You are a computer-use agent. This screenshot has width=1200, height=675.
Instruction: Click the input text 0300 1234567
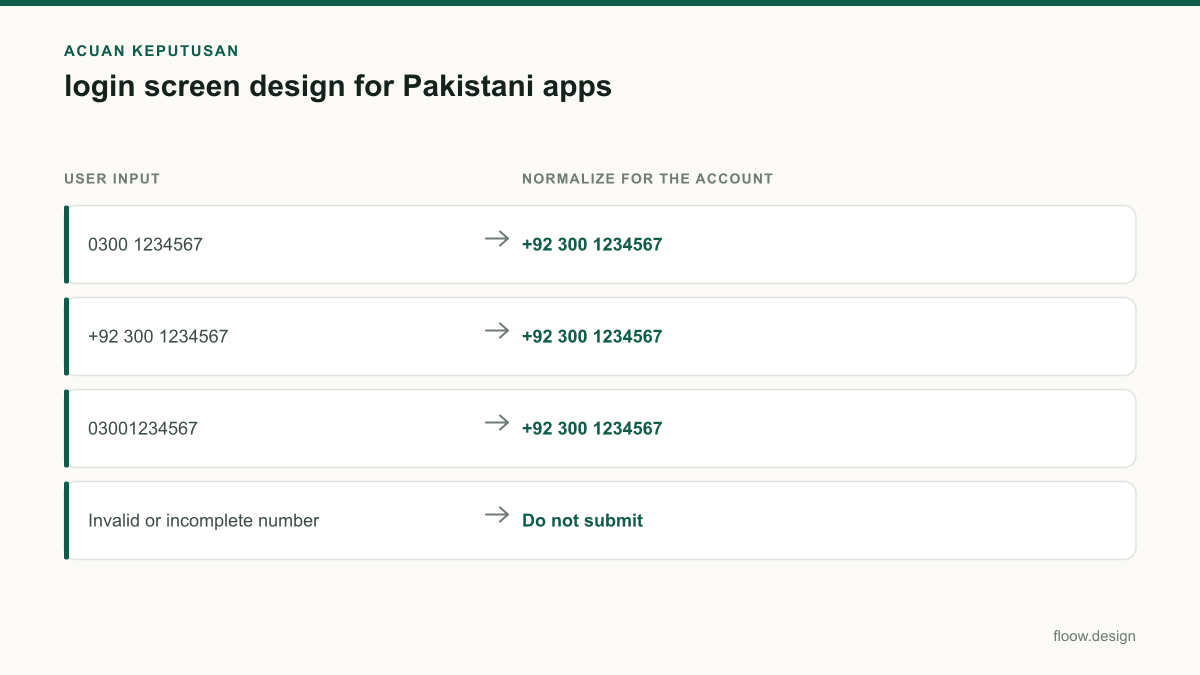145,244
